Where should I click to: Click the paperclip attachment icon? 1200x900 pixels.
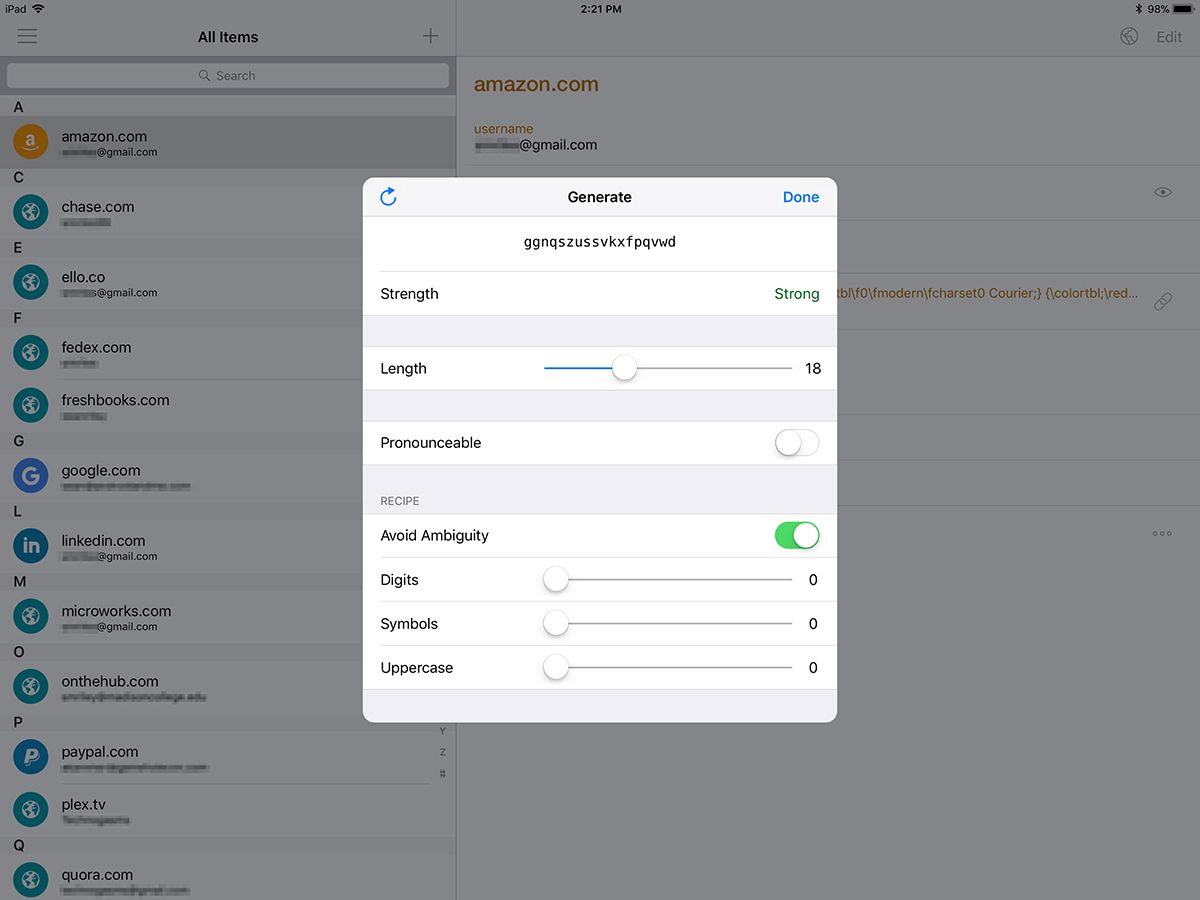point(1162,299)
